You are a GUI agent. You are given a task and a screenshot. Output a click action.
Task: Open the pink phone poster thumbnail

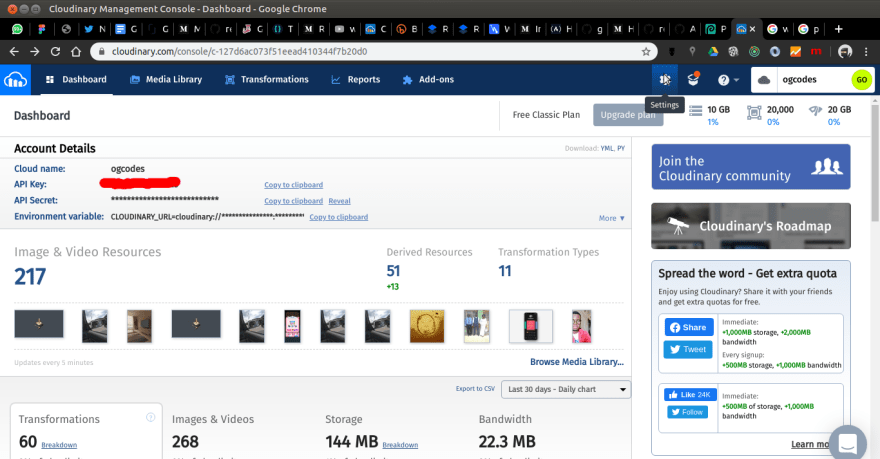click(x=292, y=326)
